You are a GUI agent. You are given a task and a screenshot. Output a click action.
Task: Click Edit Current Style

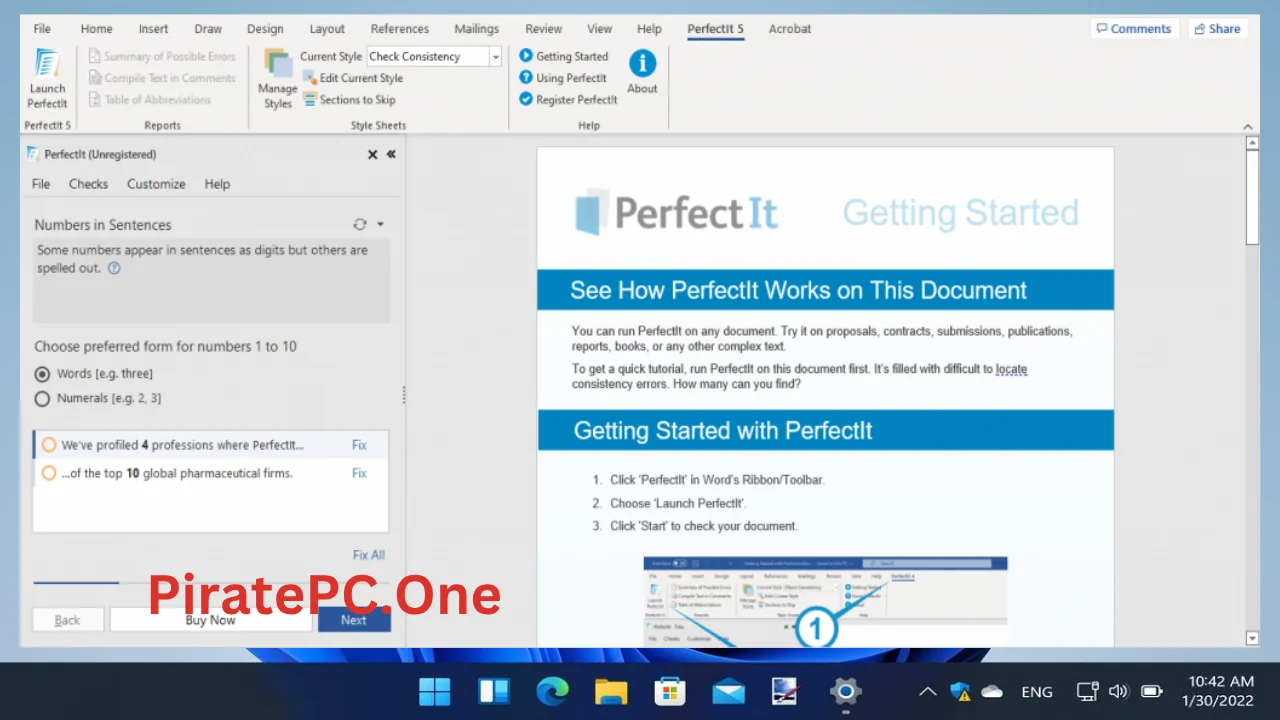coord(353,78)
